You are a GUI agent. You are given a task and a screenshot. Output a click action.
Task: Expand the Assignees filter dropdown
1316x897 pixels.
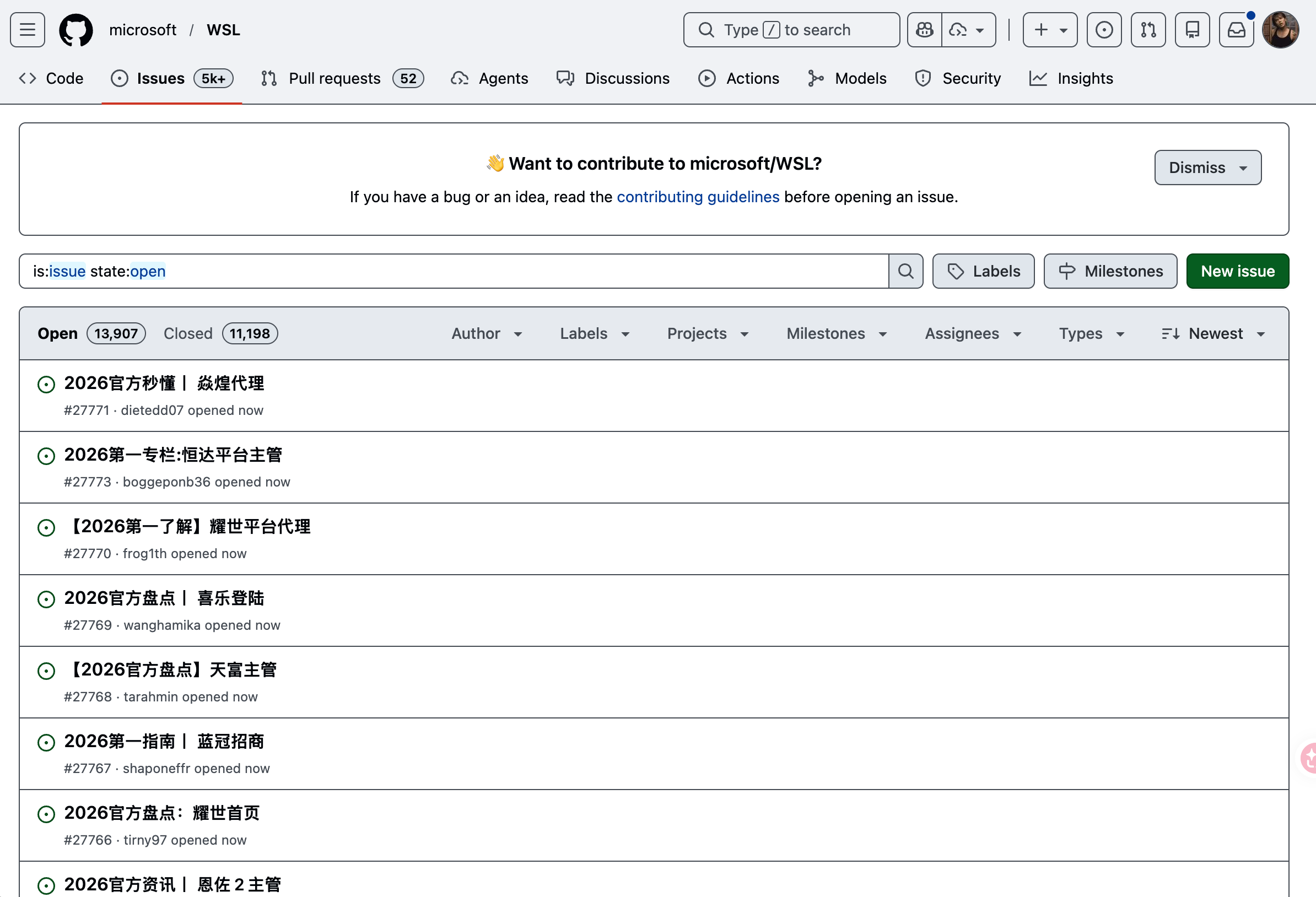[x=973, y=333]
